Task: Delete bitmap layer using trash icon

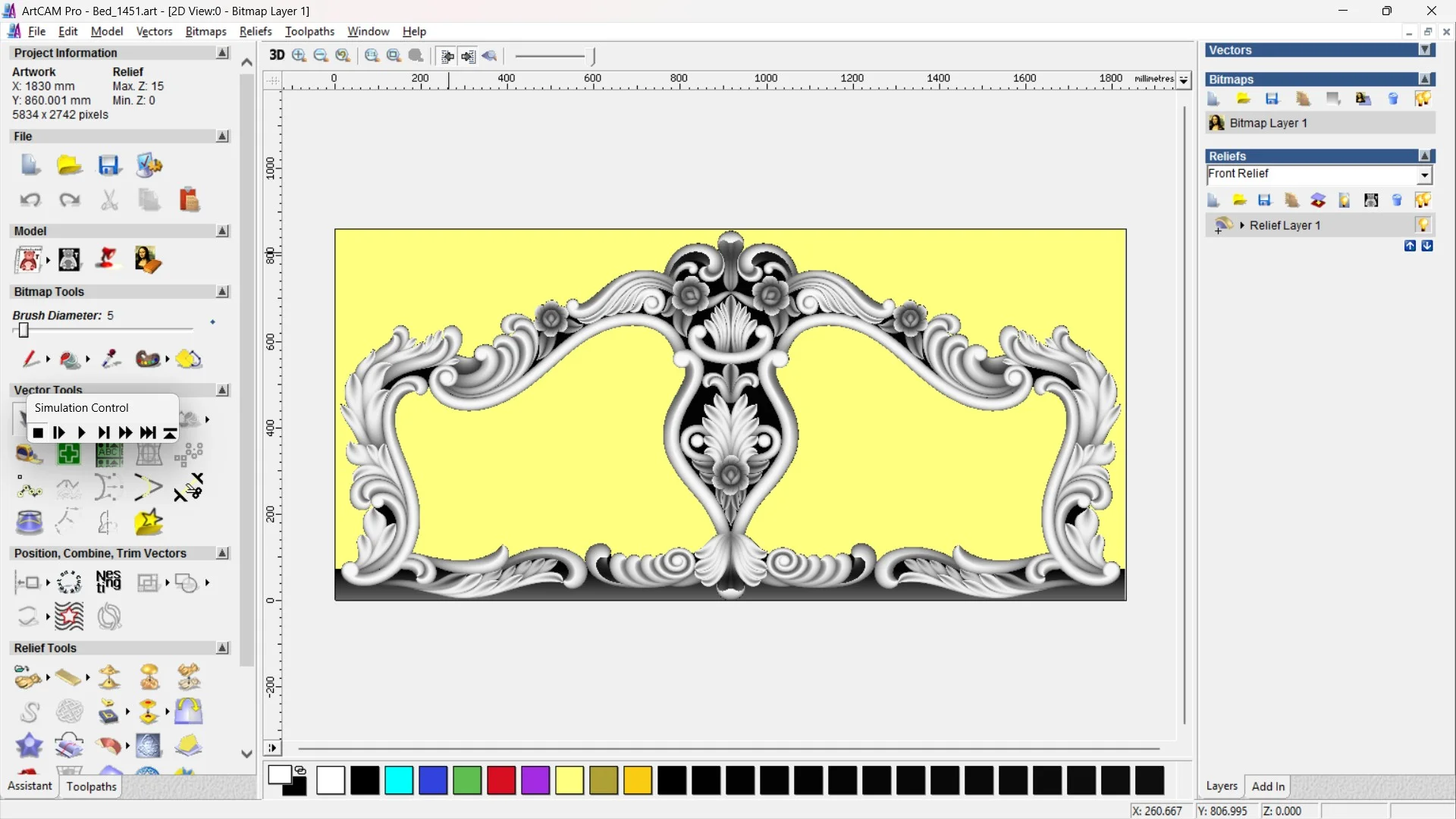Action: 1393,99
